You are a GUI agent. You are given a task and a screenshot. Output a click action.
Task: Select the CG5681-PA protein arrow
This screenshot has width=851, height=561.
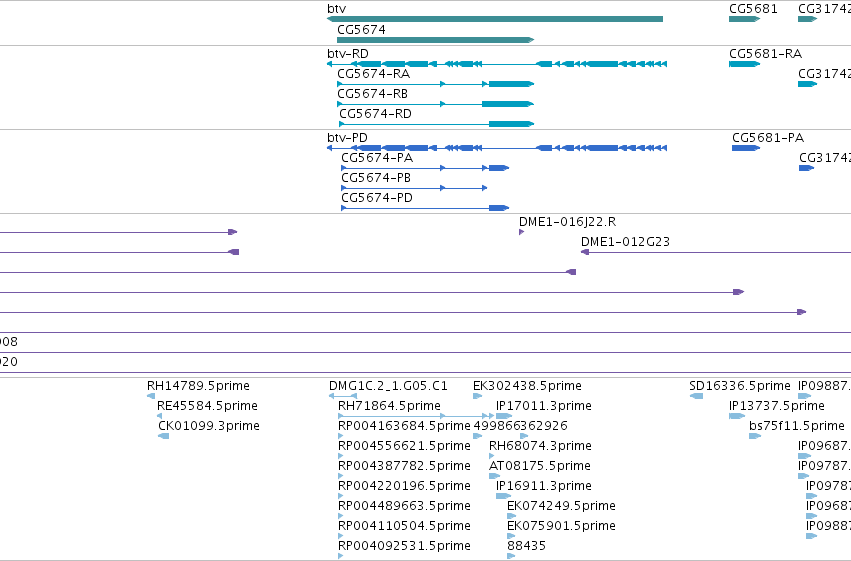point(746,148)
